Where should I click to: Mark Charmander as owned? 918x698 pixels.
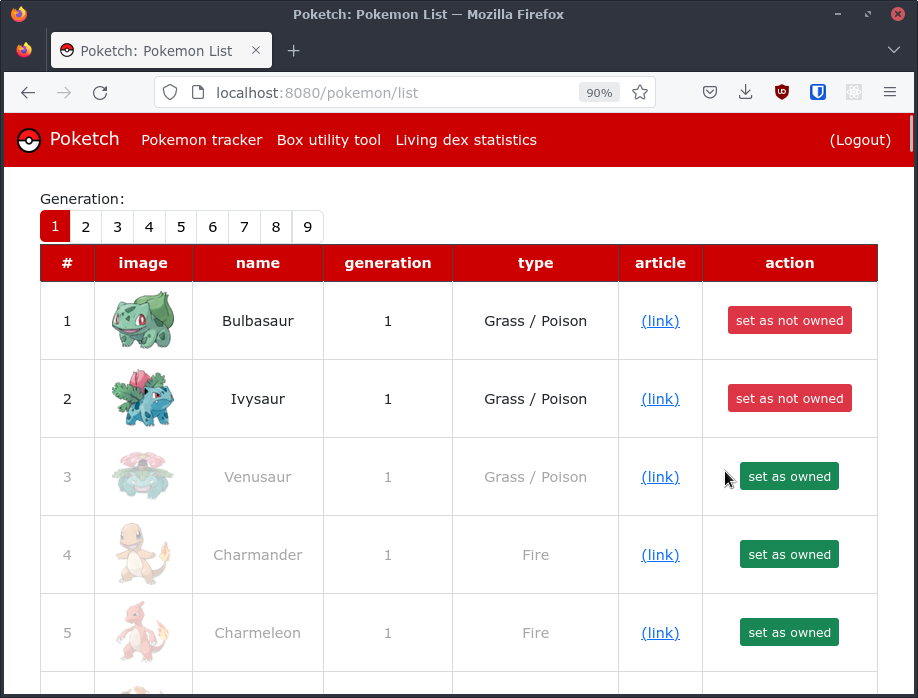tap(789, 554)
